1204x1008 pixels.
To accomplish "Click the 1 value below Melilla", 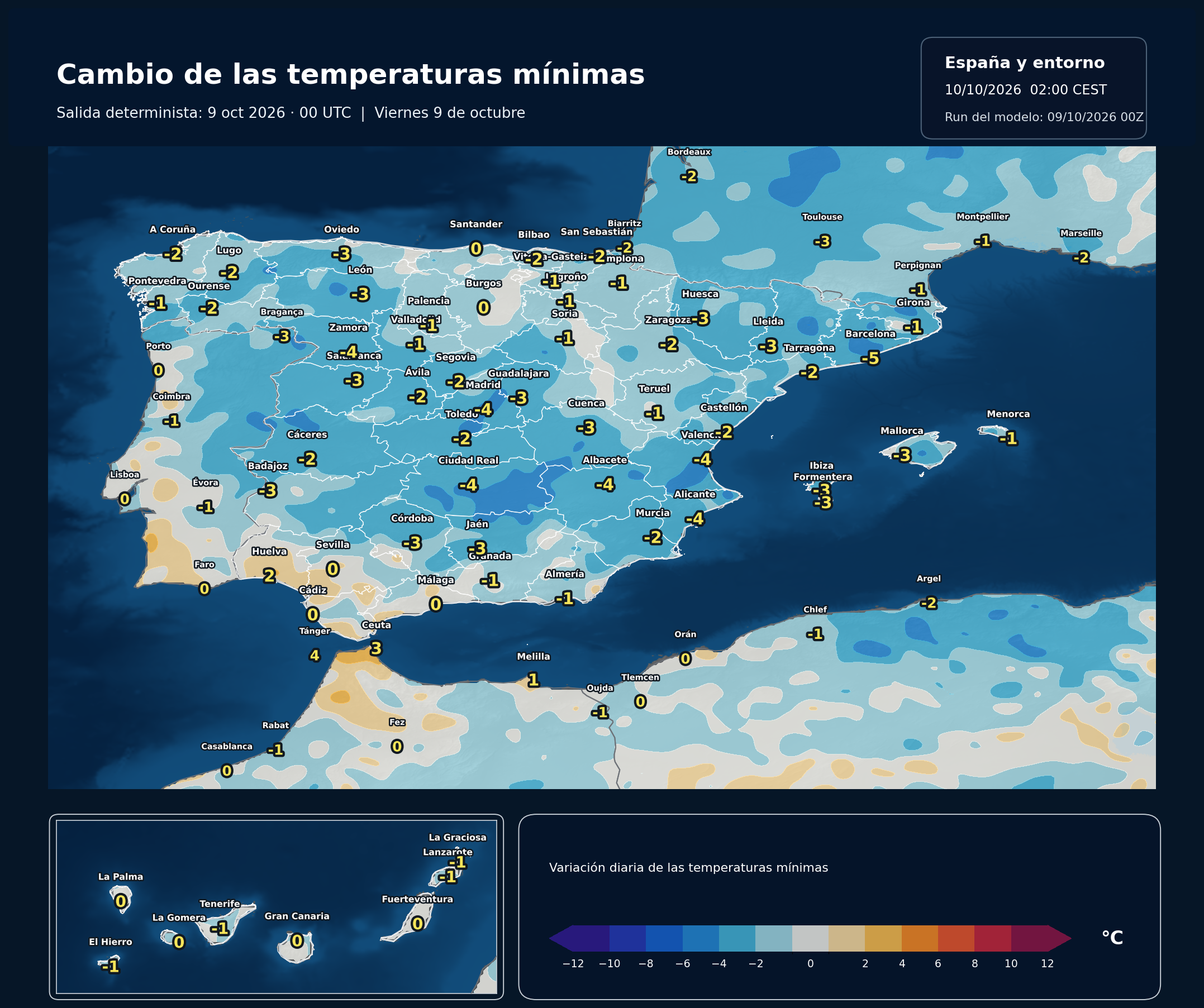I will (533, 680).
